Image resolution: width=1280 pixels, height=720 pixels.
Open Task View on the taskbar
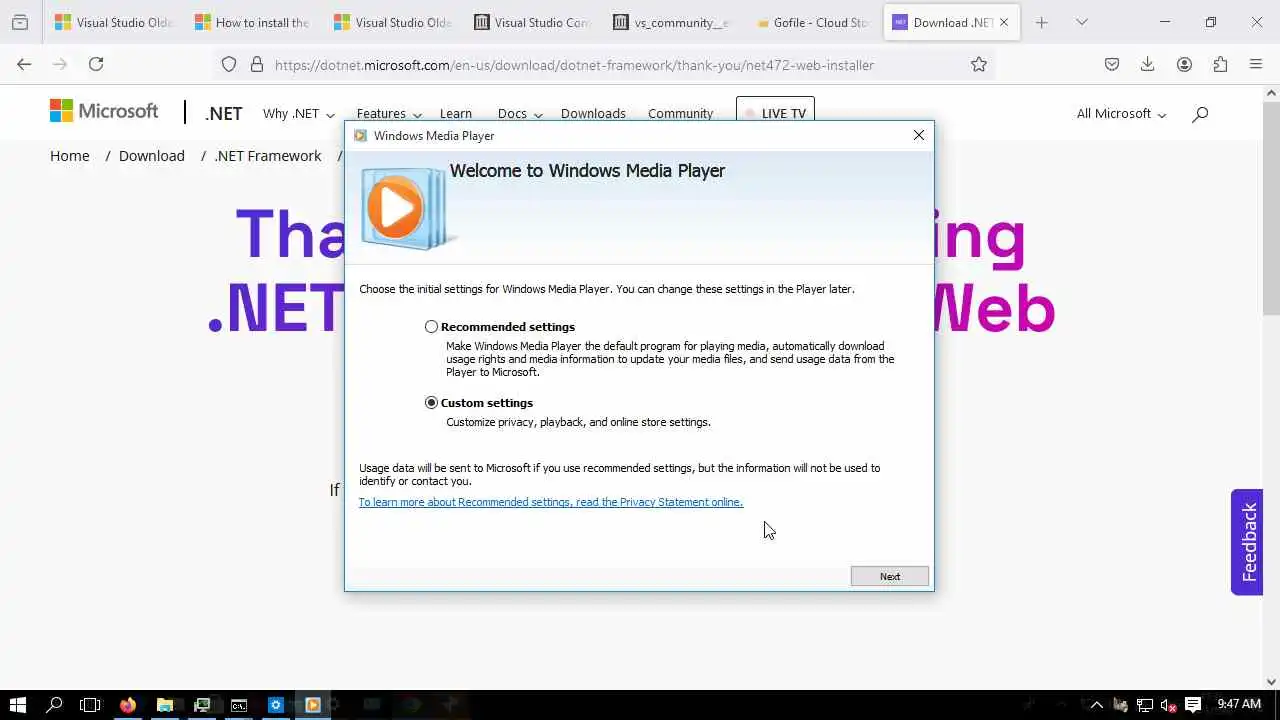coord(90,705)
